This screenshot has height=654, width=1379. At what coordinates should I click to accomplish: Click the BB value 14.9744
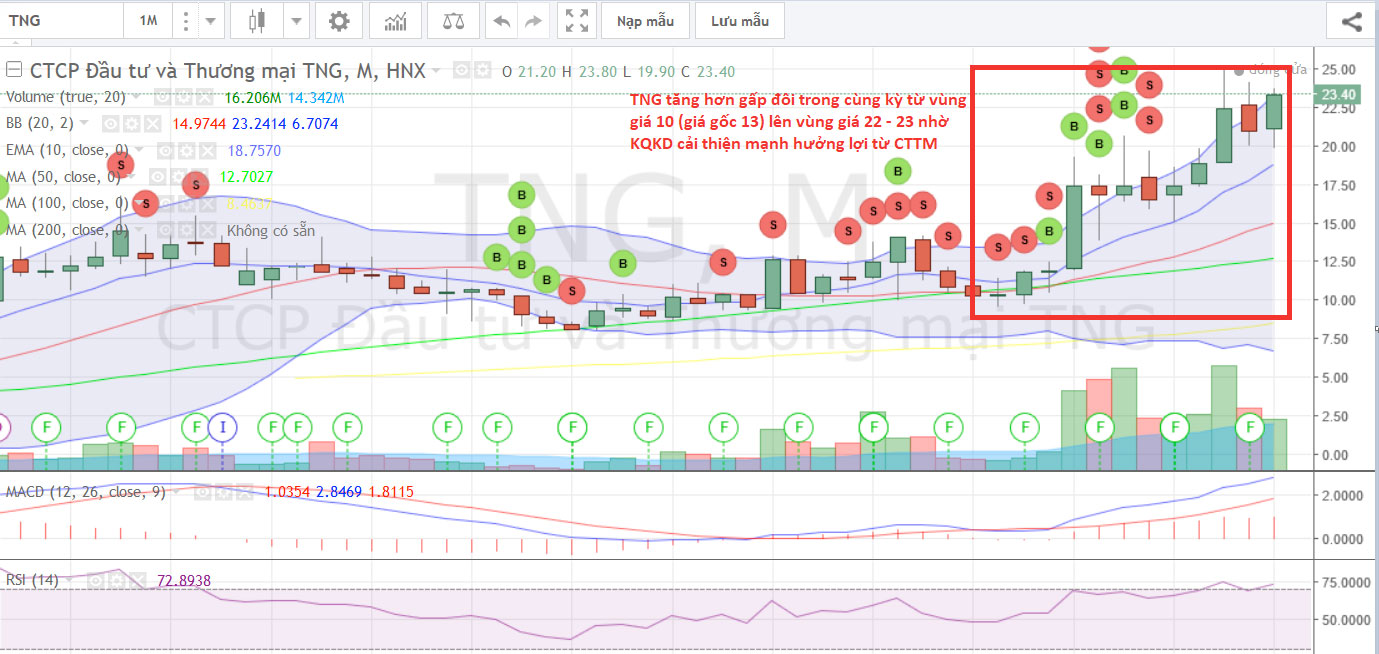(x=199, y=124)
